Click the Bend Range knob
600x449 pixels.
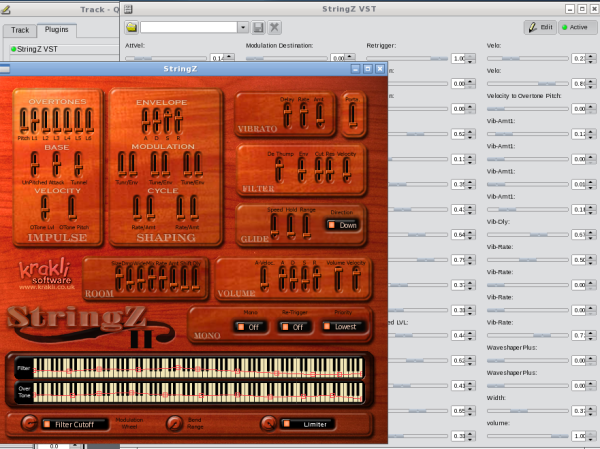pyautogui.click(x=175, y=424)
